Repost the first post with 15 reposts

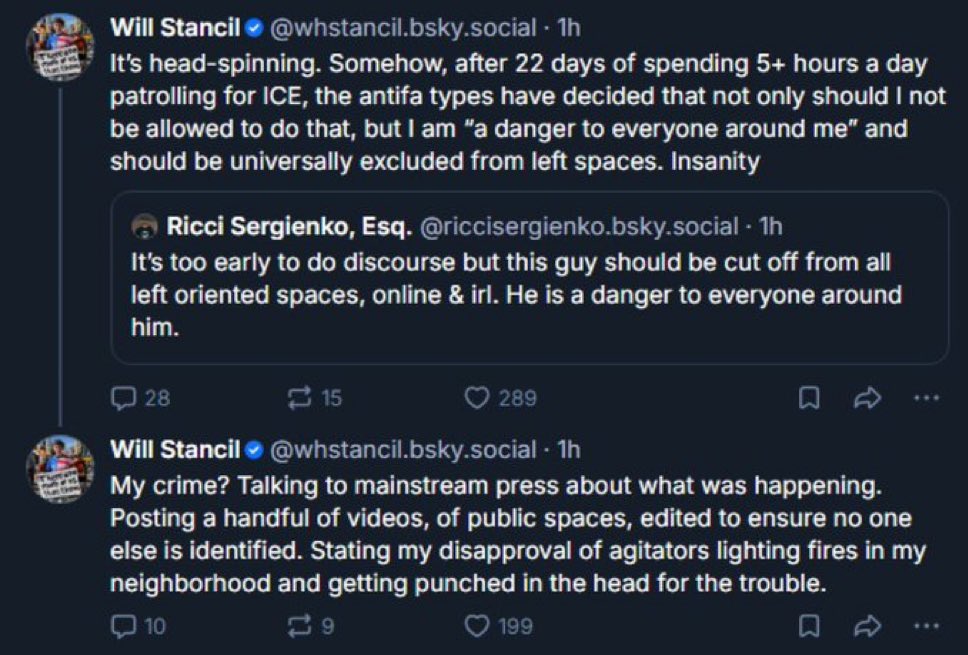297,398
